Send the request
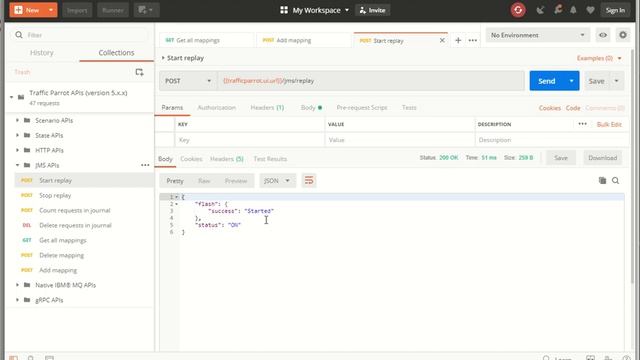Screen dimensions: 640x360 [547, 81]
